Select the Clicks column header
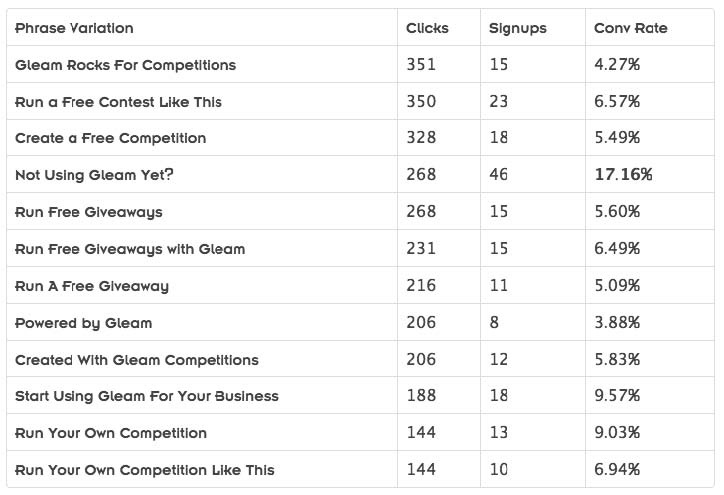Viewport: 724px width, 495px height. click(x=427, y=28)
